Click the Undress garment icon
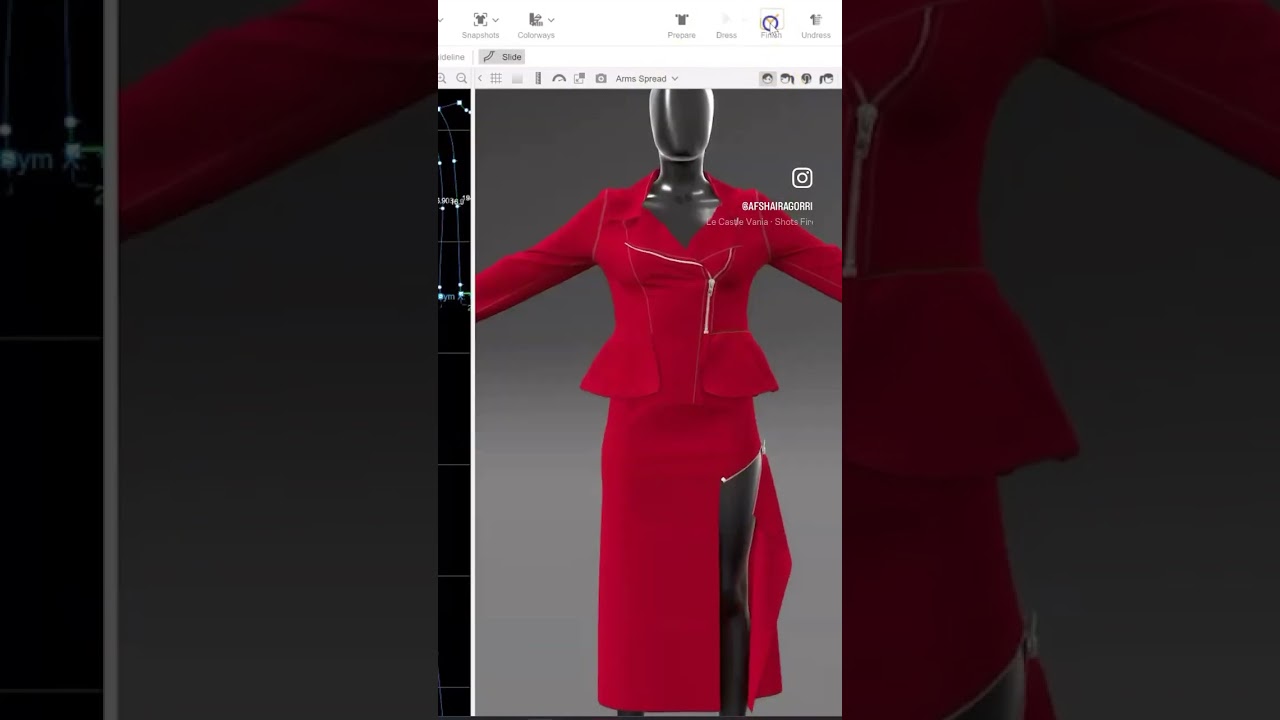 (x=816, y=20)
